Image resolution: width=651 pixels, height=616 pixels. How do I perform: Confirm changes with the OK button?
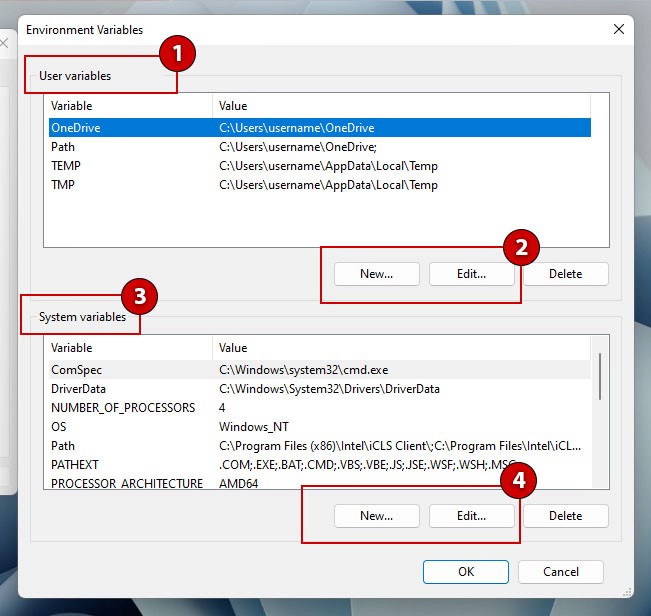pyautogui.click(x=466, y=572)
